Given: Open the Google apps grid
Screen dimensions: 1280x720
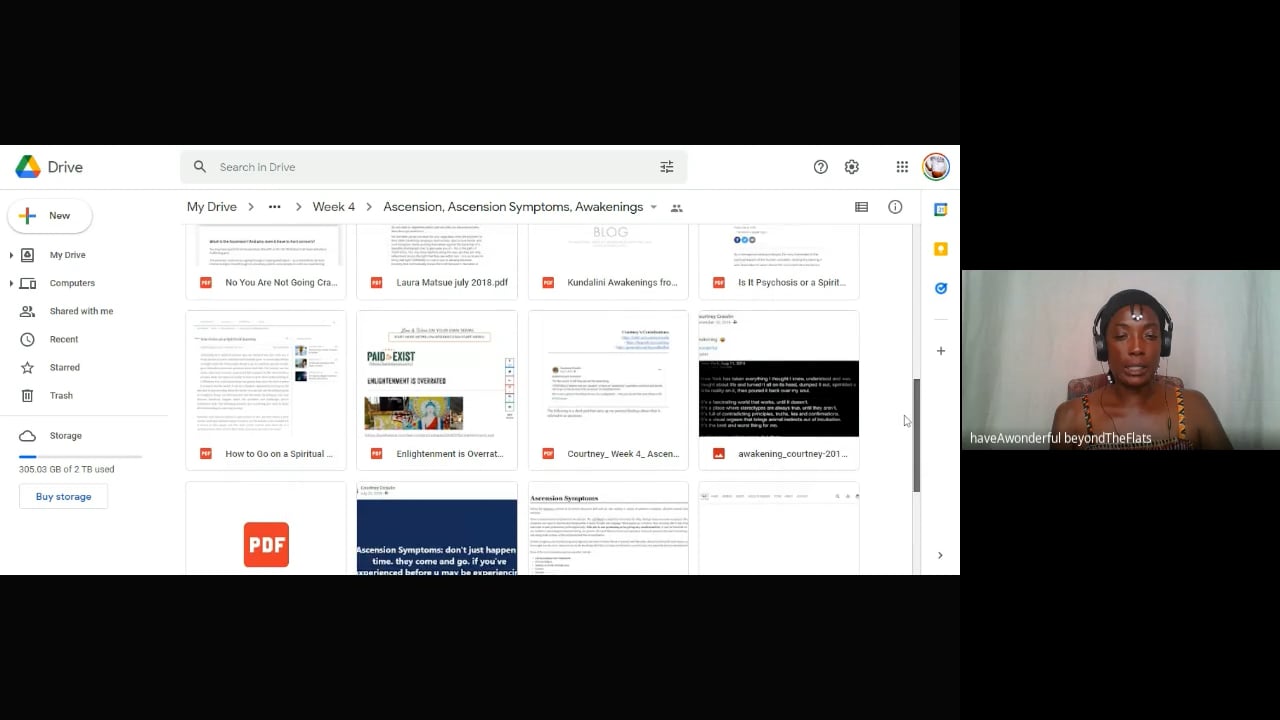Looking at the screenshot, I should pos(902,167).
